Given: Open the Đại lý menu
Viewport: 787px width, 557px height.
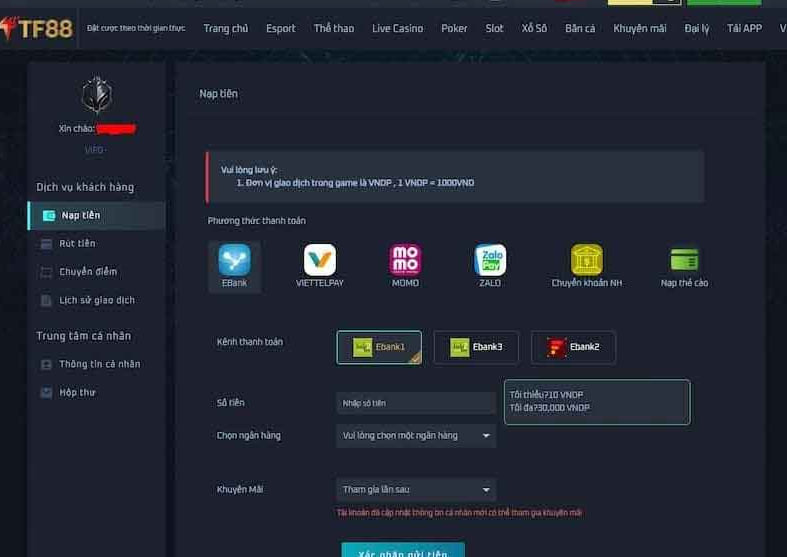Looking at the screenshot, I should point(697,29).
